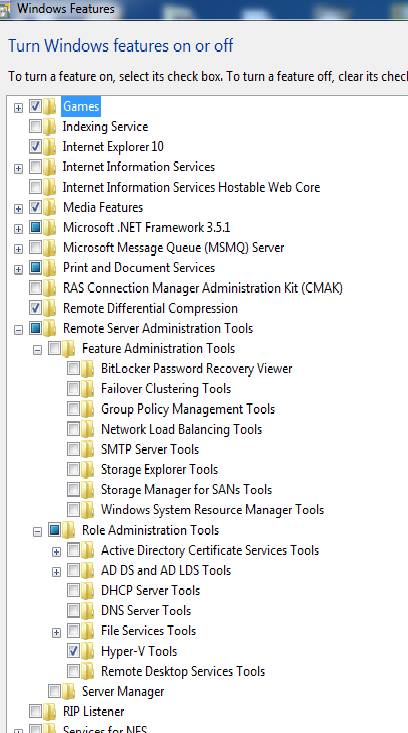Click the Internet Explorer 10 folder icon
Screen dimensions: 408x733
[50, 147]
